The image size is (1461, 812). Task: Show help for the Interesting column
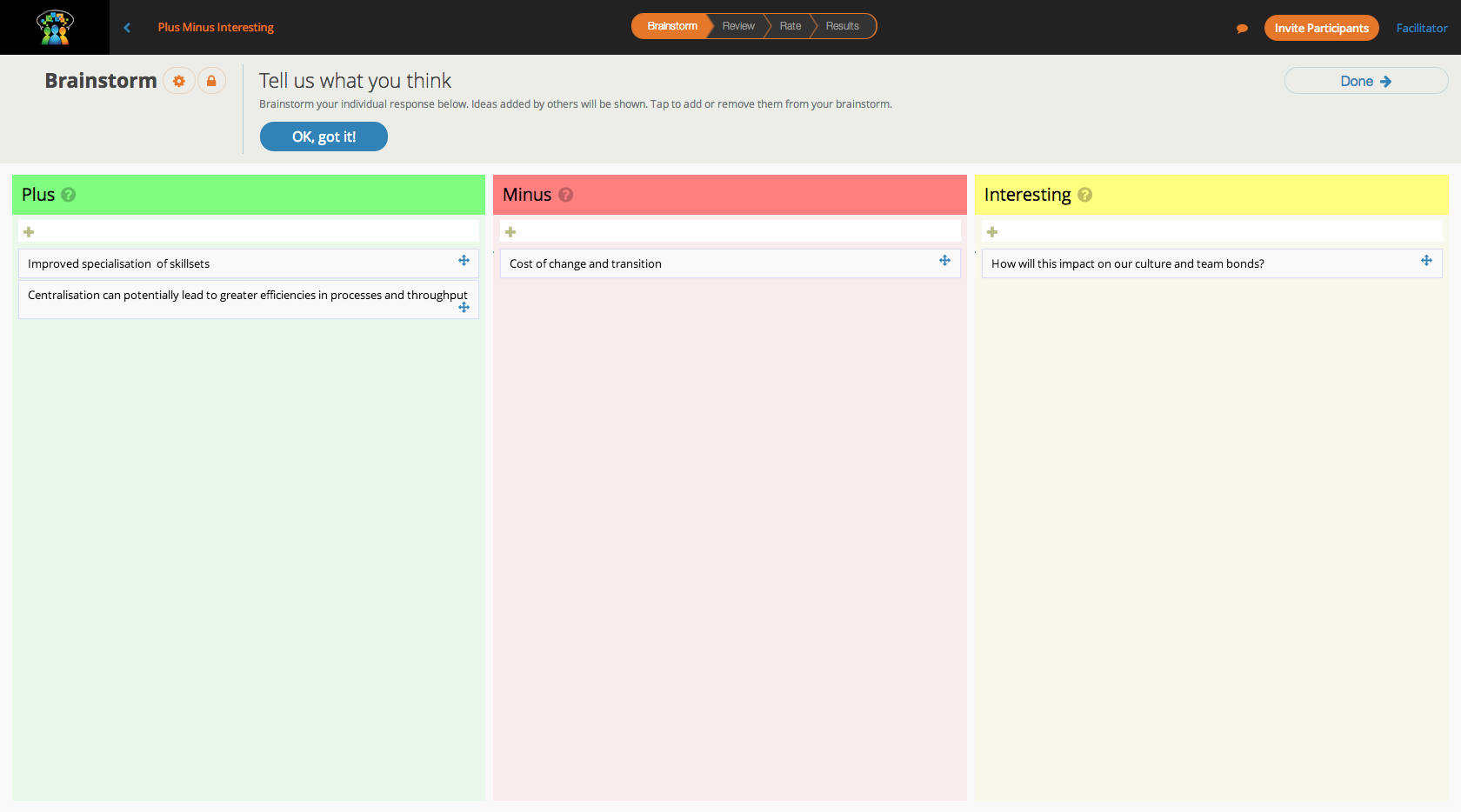click(1084, 195)
